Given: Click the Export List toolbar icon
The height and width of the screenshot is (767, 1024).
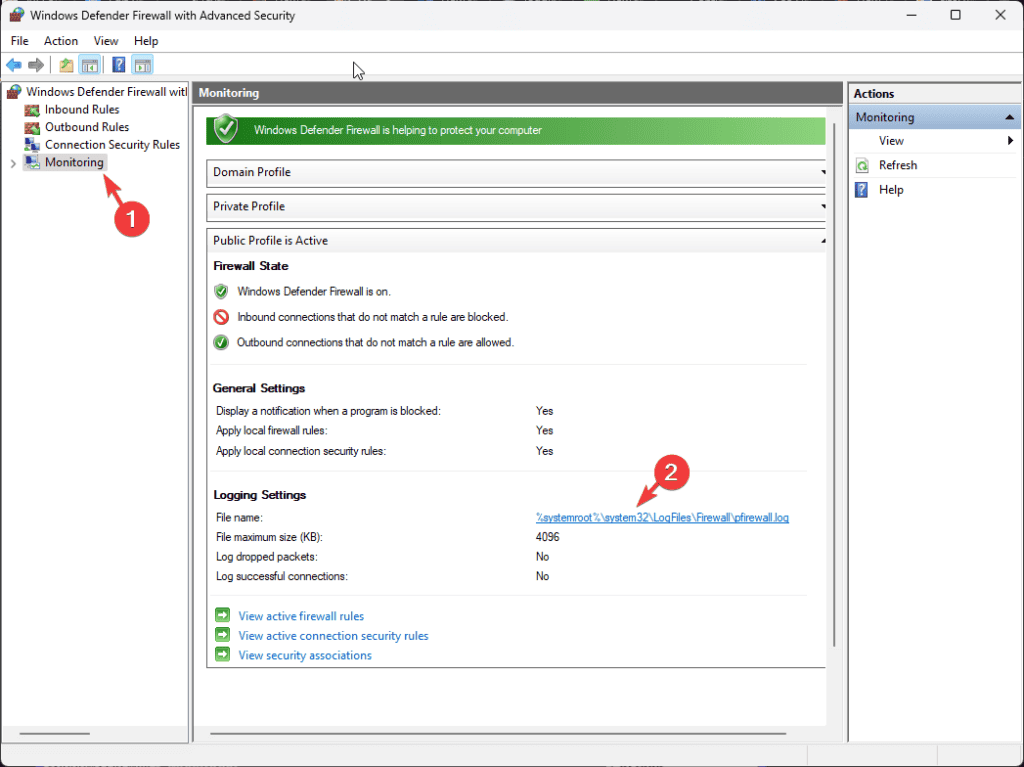Looking at the screenshot, I should pyautogui.click(x=65, y=65).
